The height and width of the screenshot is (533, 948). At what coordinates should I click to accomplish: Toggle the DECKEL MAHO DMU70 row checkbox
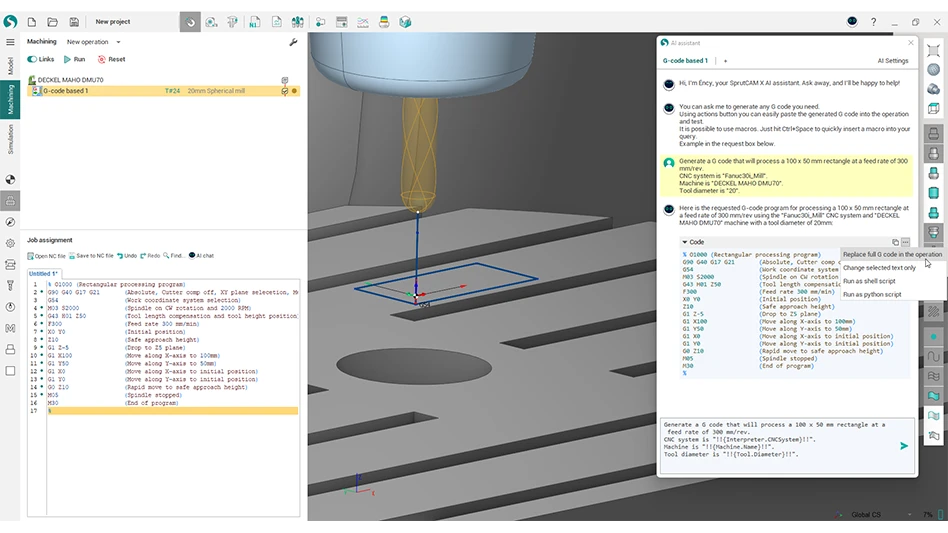[285, 80]
